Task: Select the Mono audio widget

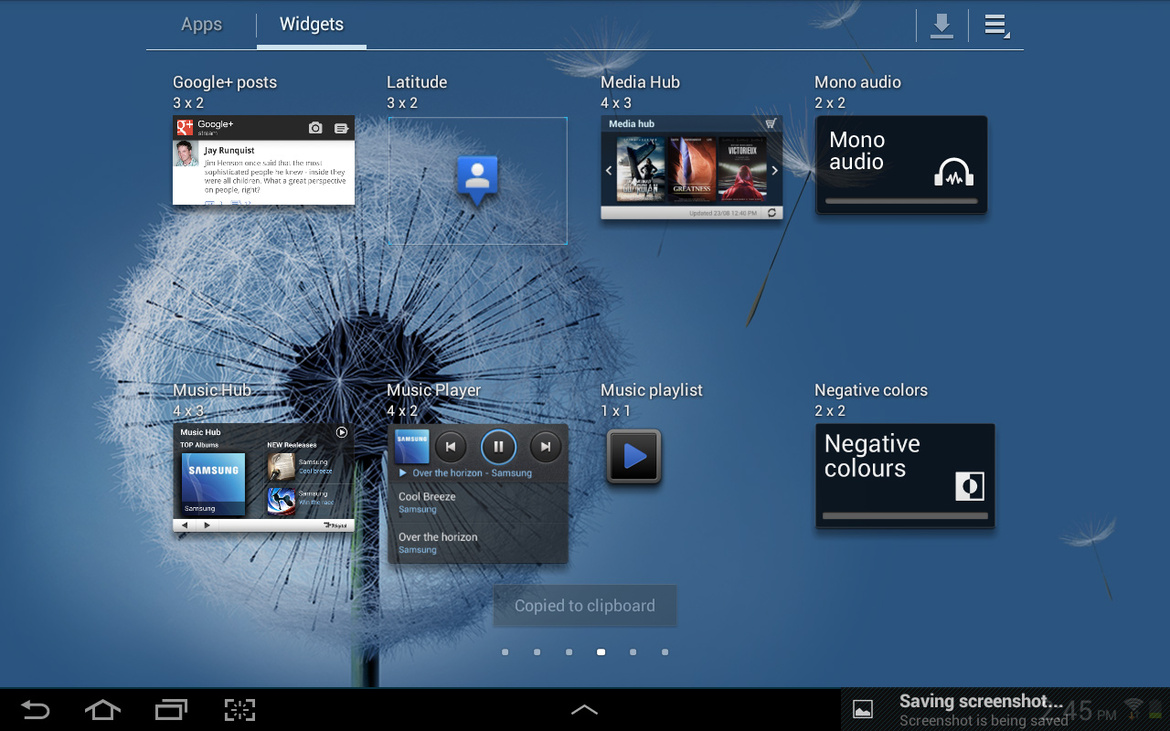Action: coord(901,165)
